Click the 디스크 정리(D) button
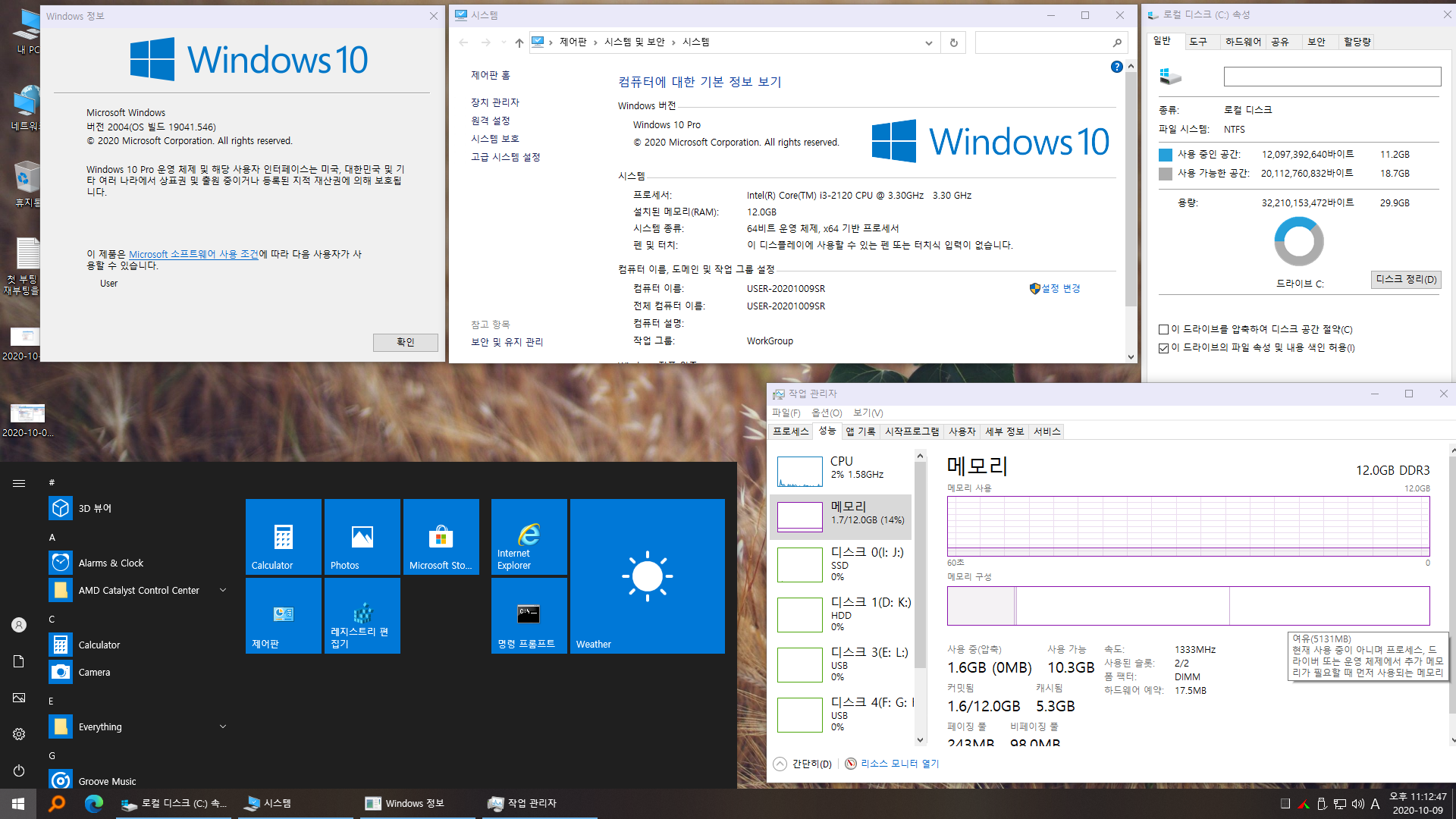The width and height of the screenshot is (1456, 819). [1405, 279]
